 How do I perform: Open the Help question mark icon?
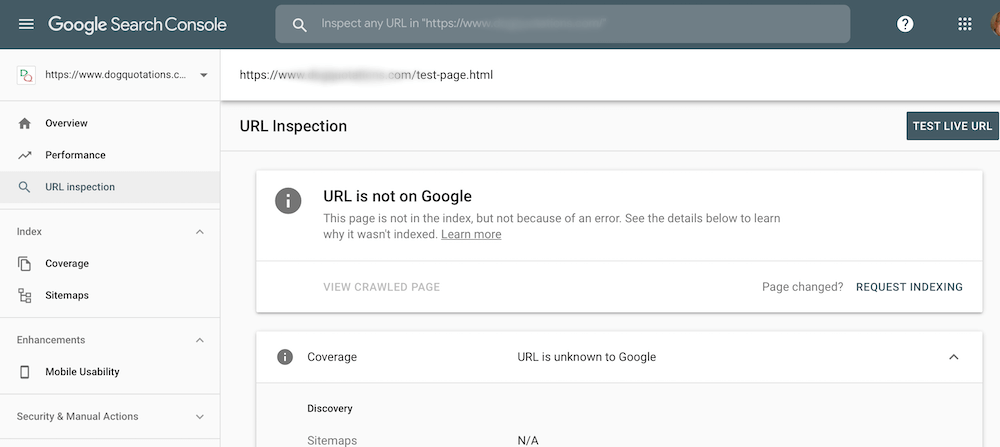[905, 24]
